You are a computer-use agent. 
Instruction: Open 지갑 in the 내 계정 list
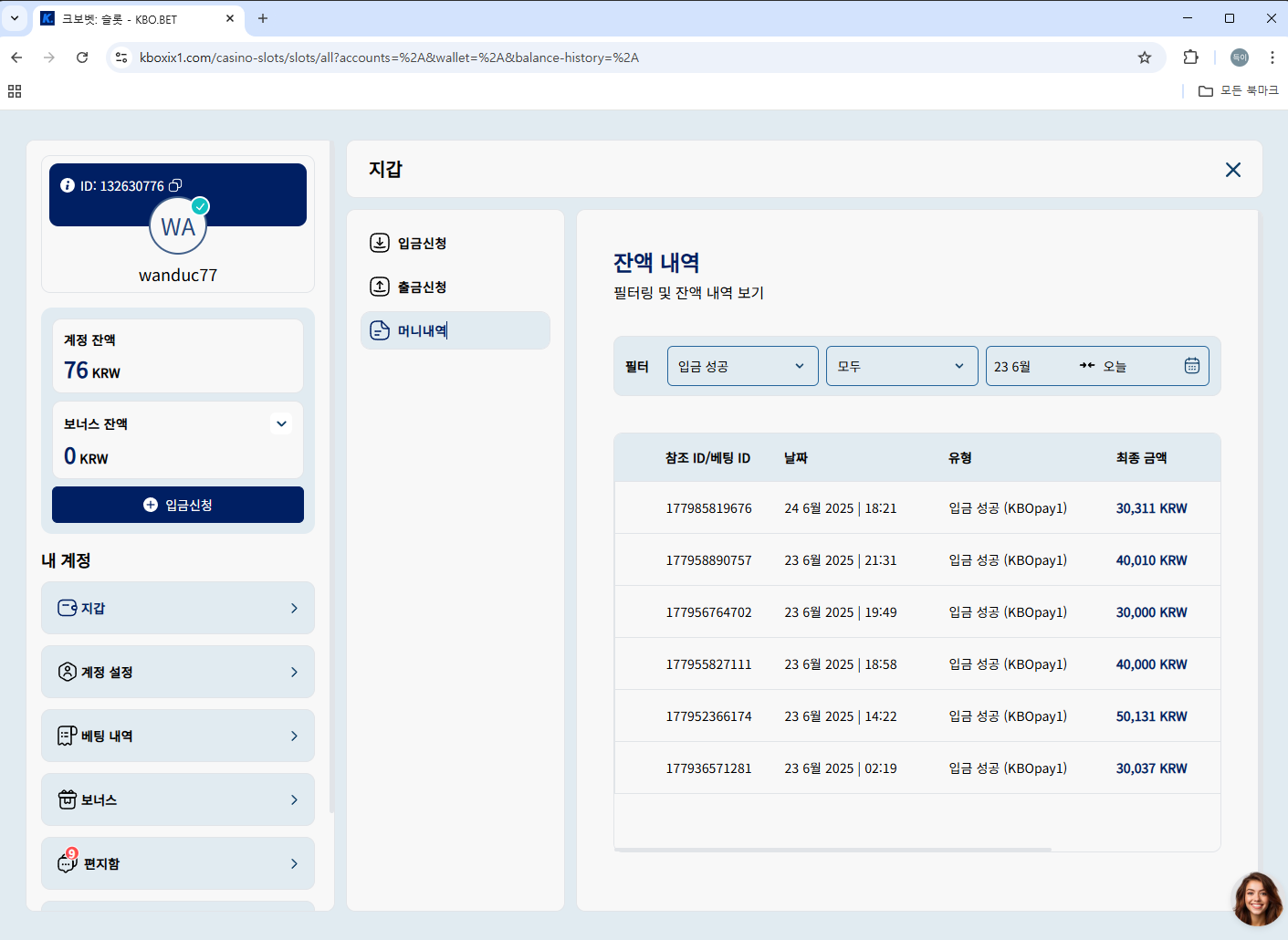click(178, 608)
